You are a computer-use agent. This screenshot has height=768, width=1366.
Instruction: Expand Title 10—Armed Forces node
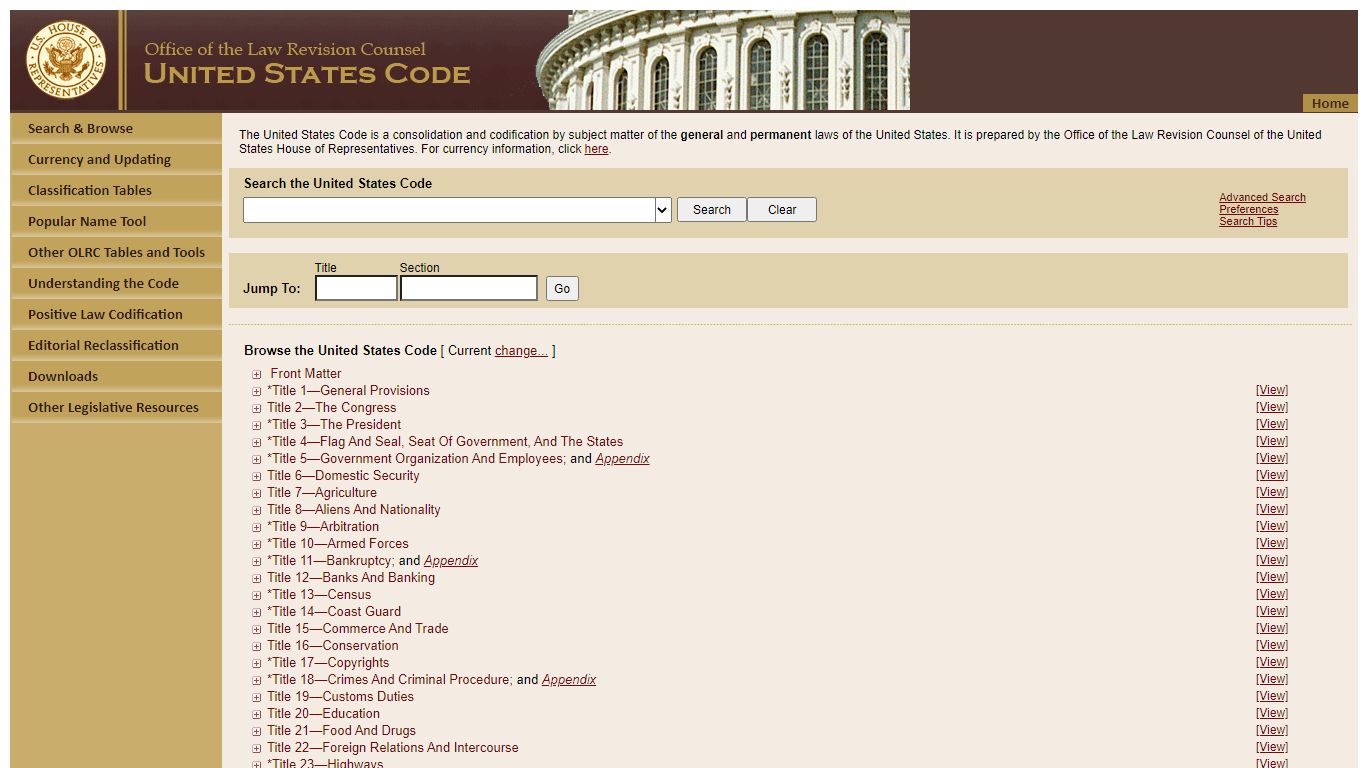pos(257,545)
